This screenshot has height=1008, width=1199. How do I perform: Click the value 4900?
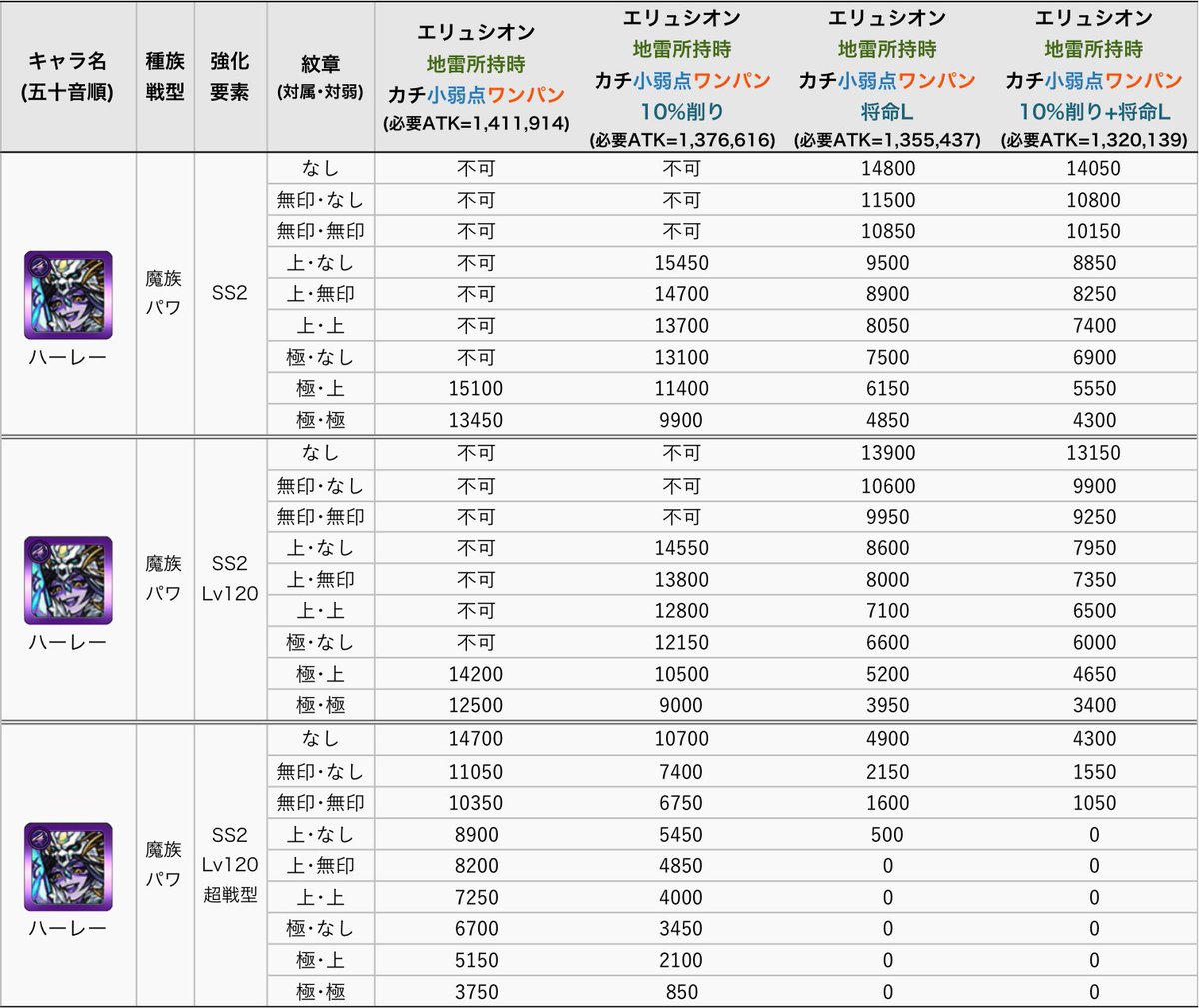pyautogui.click(x=888, y=739)
